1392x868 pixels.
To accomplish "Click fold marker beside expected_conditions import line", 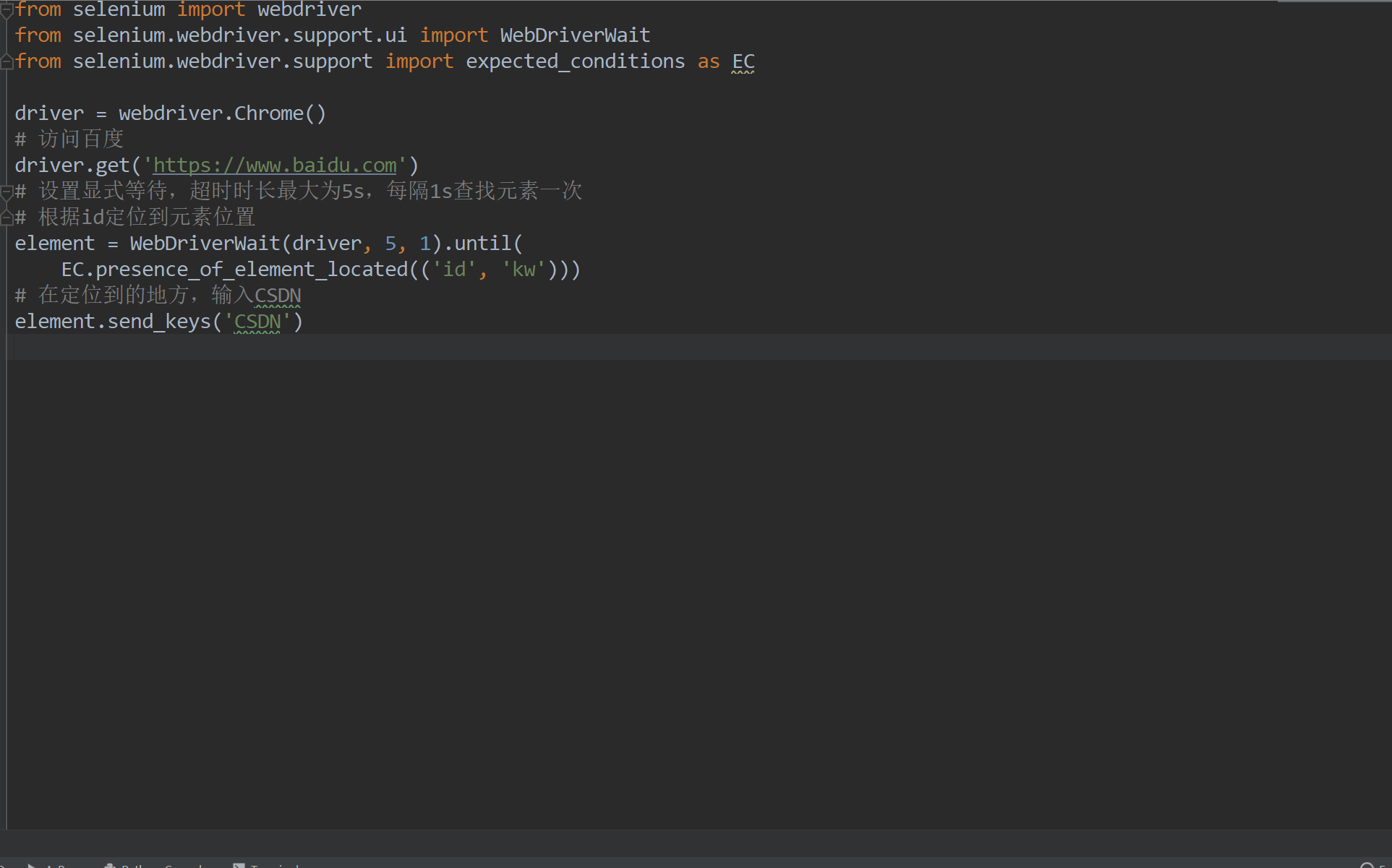I will 7,62.
